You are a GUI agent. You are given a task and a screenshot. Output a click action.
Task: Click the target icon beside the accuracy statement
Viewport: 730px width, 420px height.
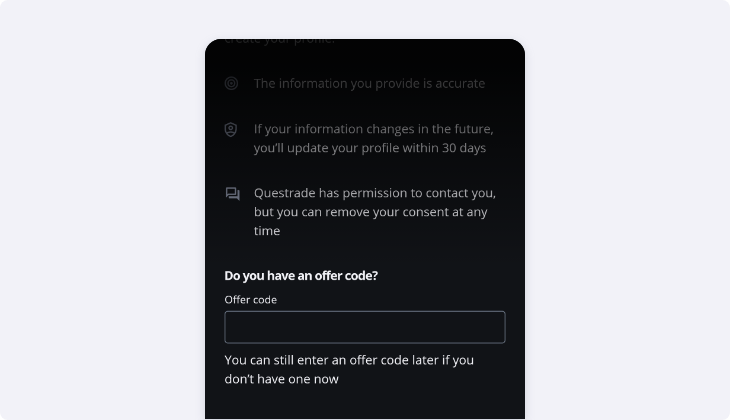click(x=232, y=84)
